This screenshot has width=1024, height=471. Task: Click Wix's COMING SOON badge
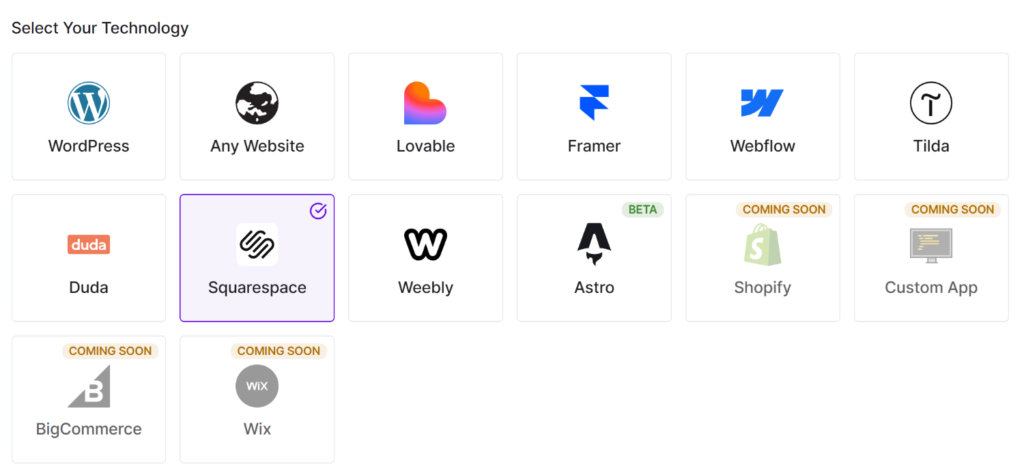[x=279, y=351]
